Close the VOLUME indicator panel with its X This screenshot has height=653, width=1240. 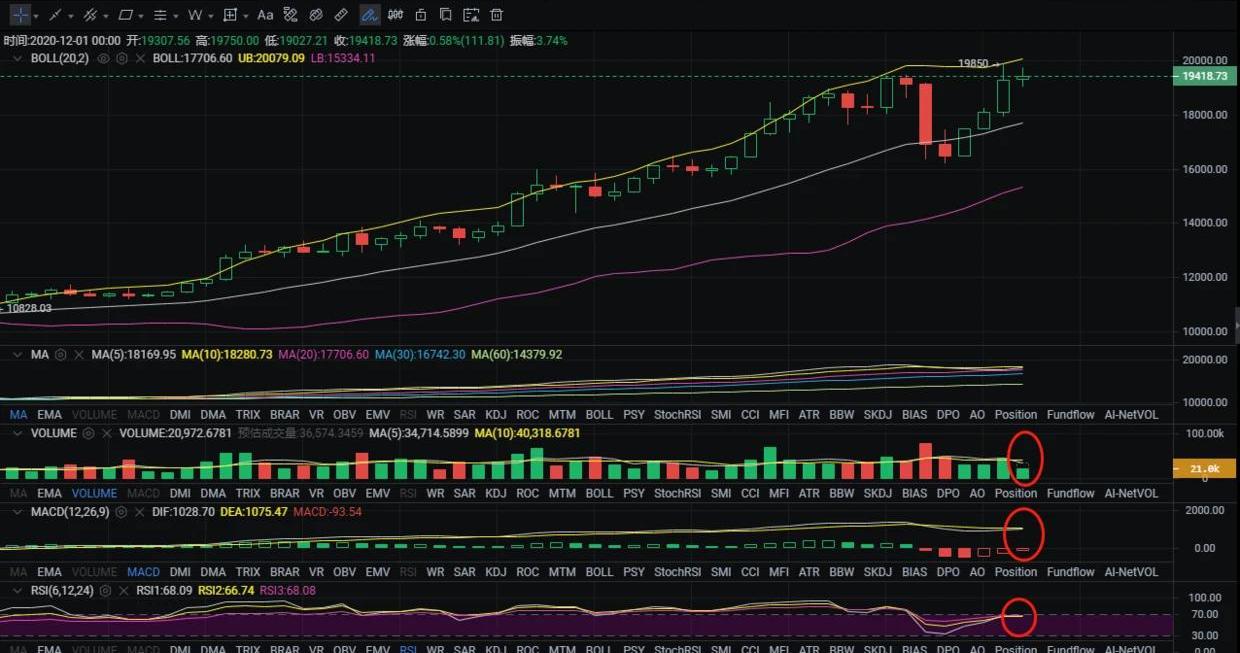click(106, 434)
